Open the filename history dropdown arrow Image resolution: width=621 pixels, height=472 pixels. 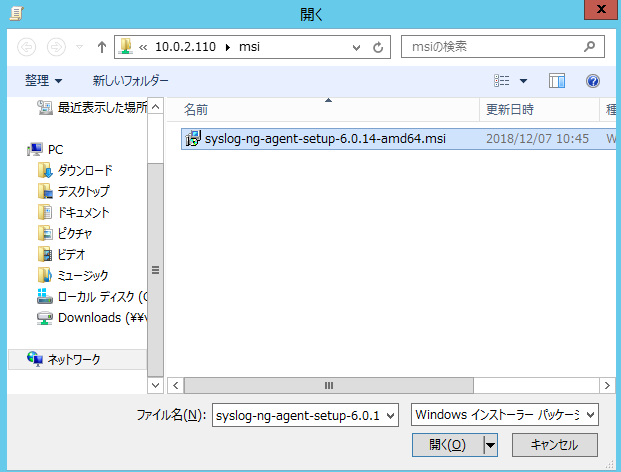(391, 416)
